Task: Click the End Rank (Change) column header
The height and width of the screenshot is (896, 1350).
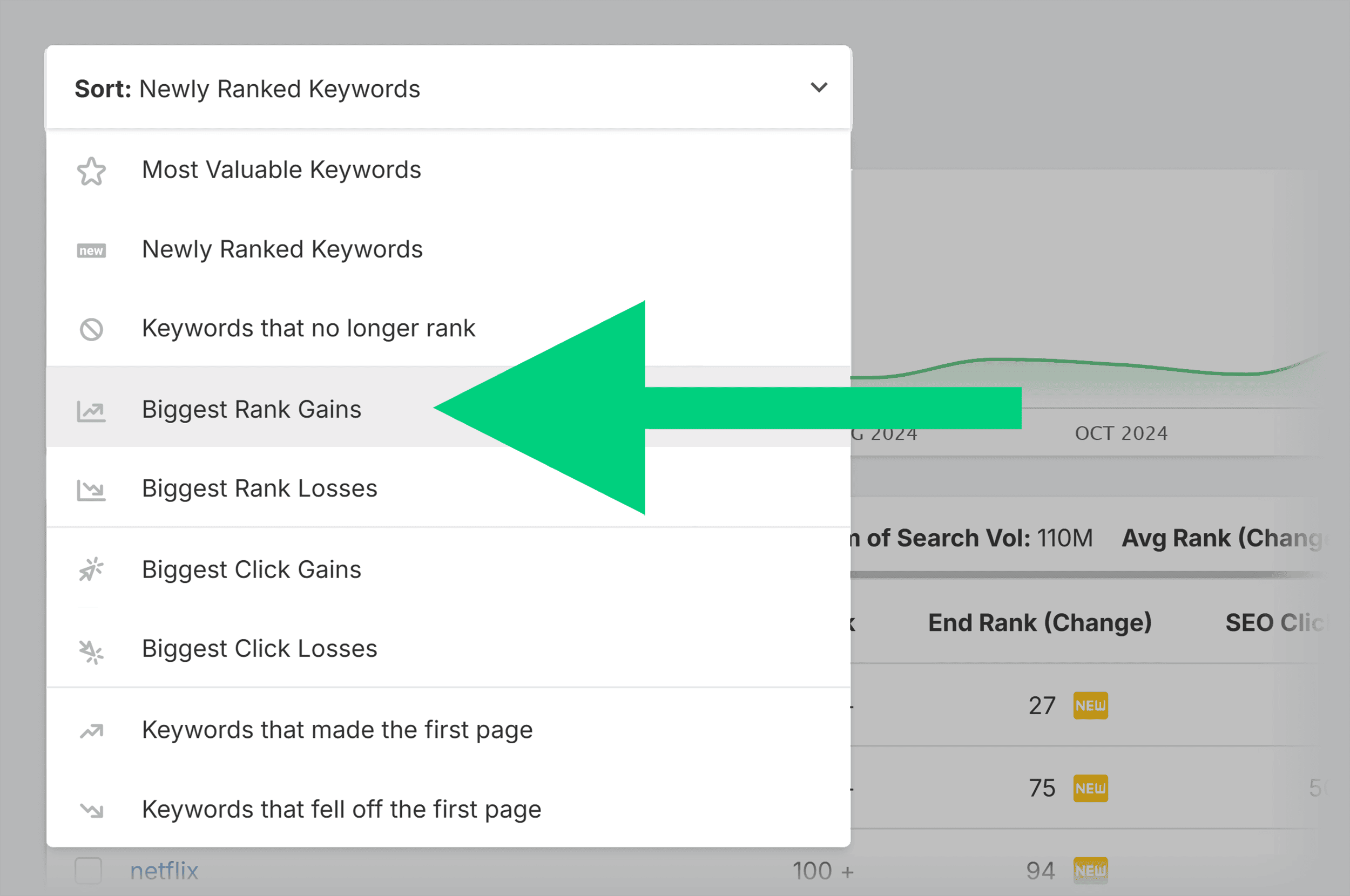Action: (x=1039, y=622)
